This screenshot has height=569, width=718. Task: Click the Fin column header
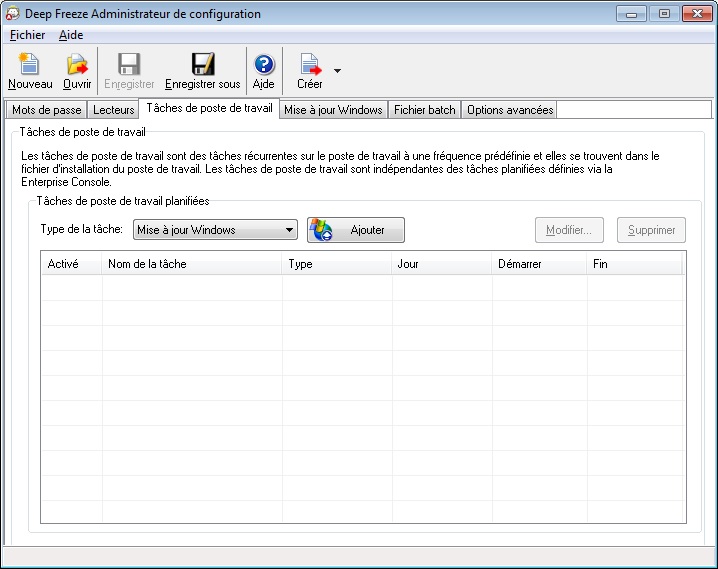click(635, 264)
